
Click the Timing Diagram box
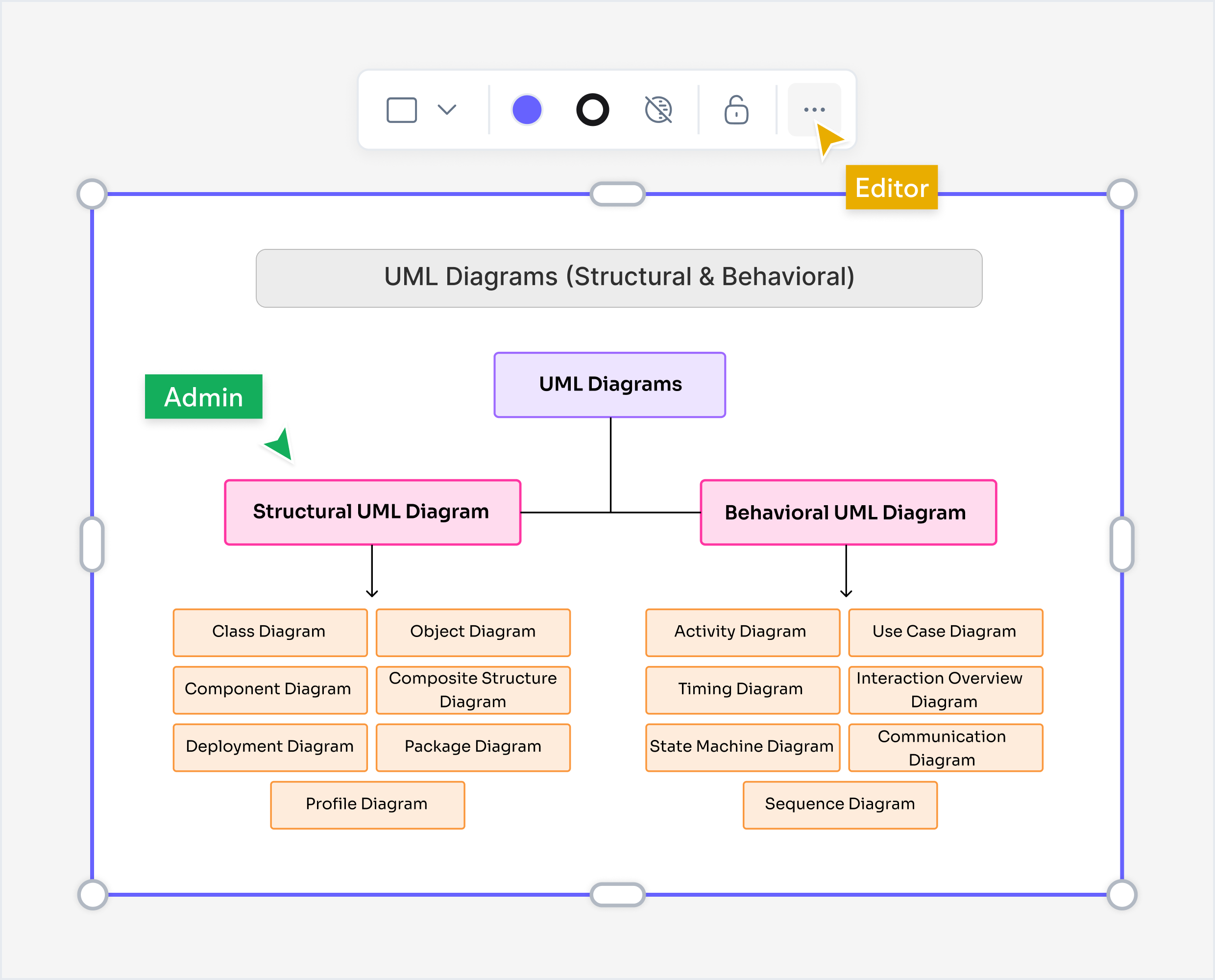point(743,690)
